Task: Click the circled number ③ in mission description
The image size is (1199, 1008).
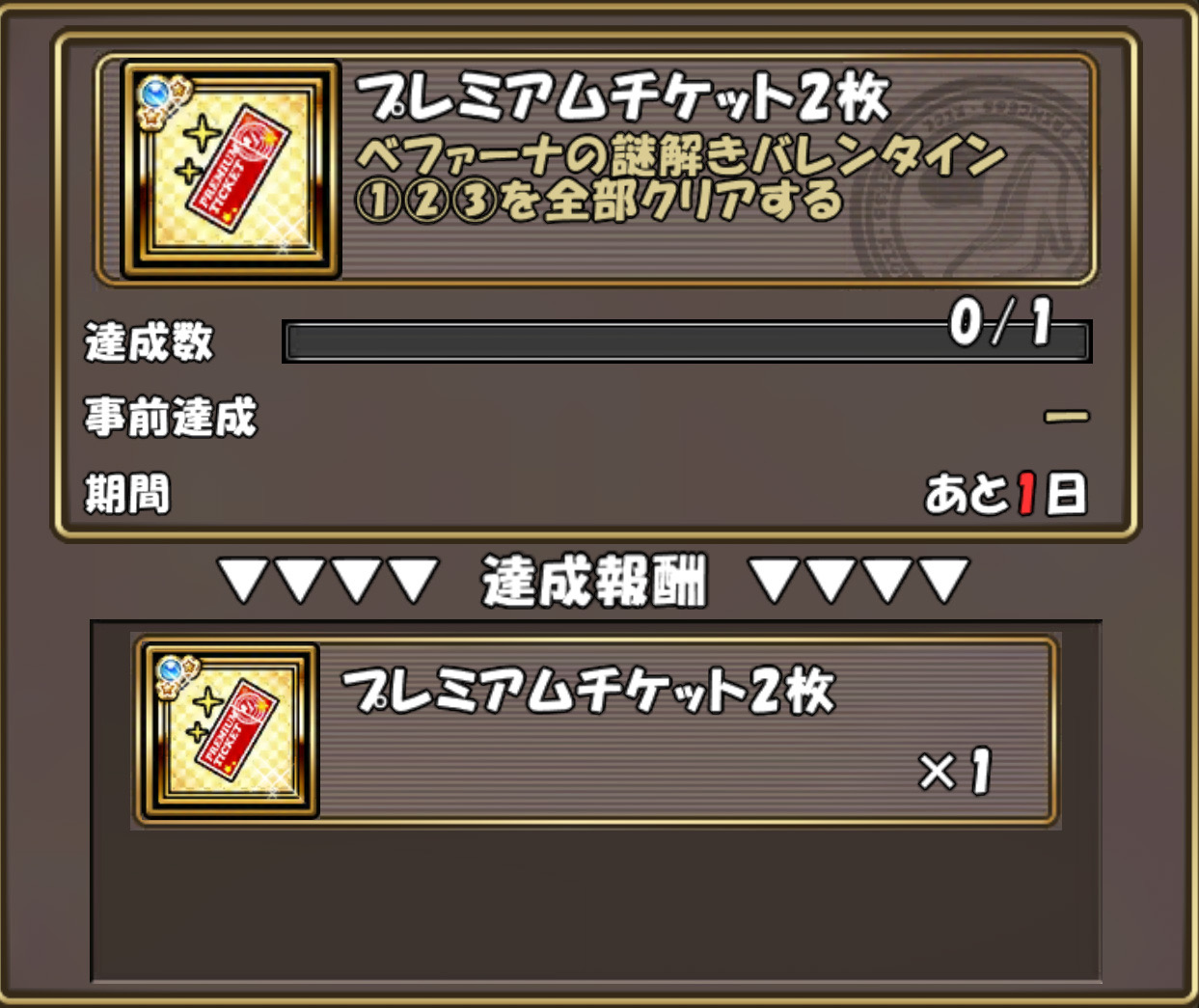Action: [474, 203]
